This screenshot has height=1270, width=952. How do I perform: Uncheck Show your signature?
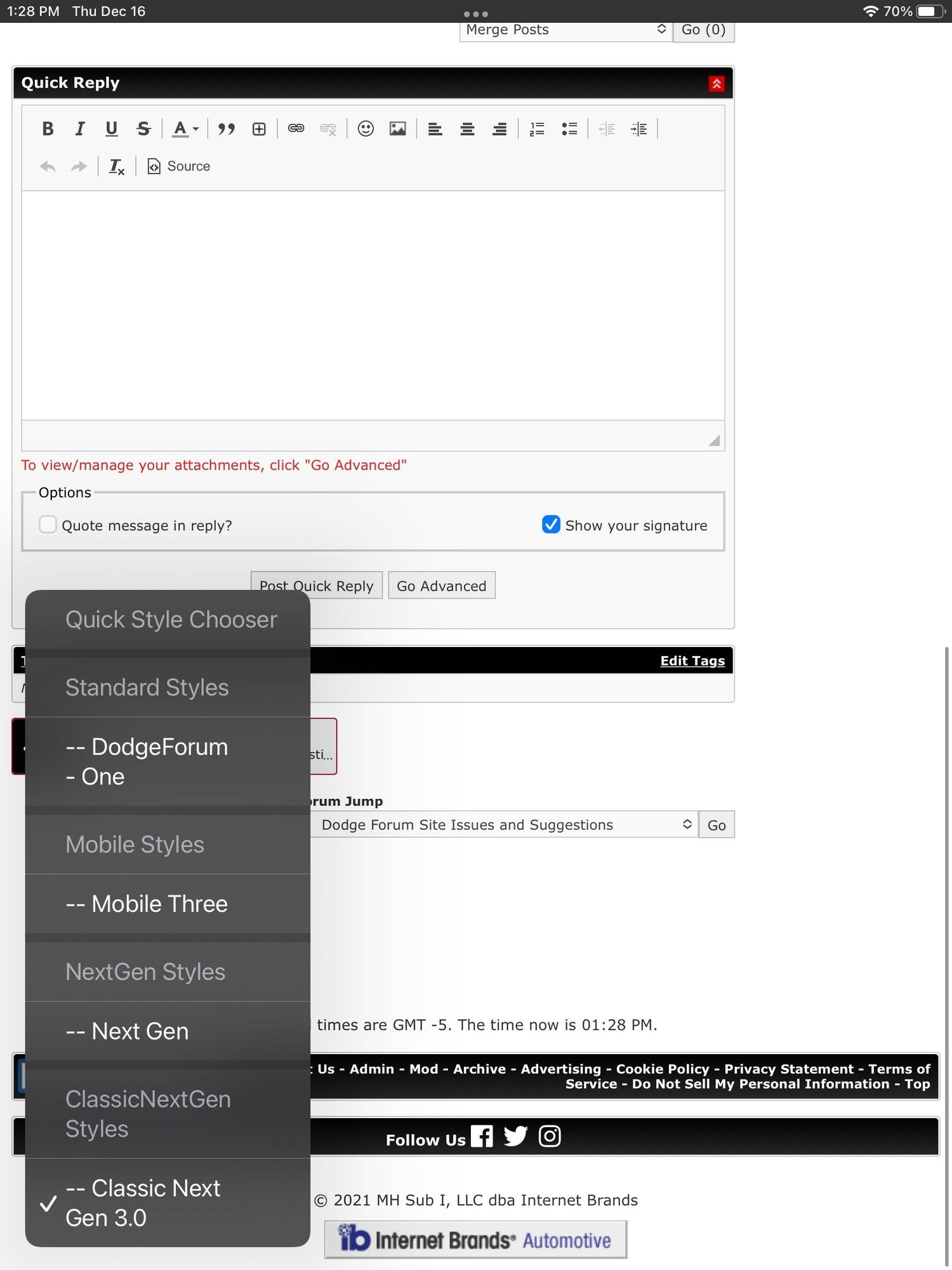tap(551, 525)
